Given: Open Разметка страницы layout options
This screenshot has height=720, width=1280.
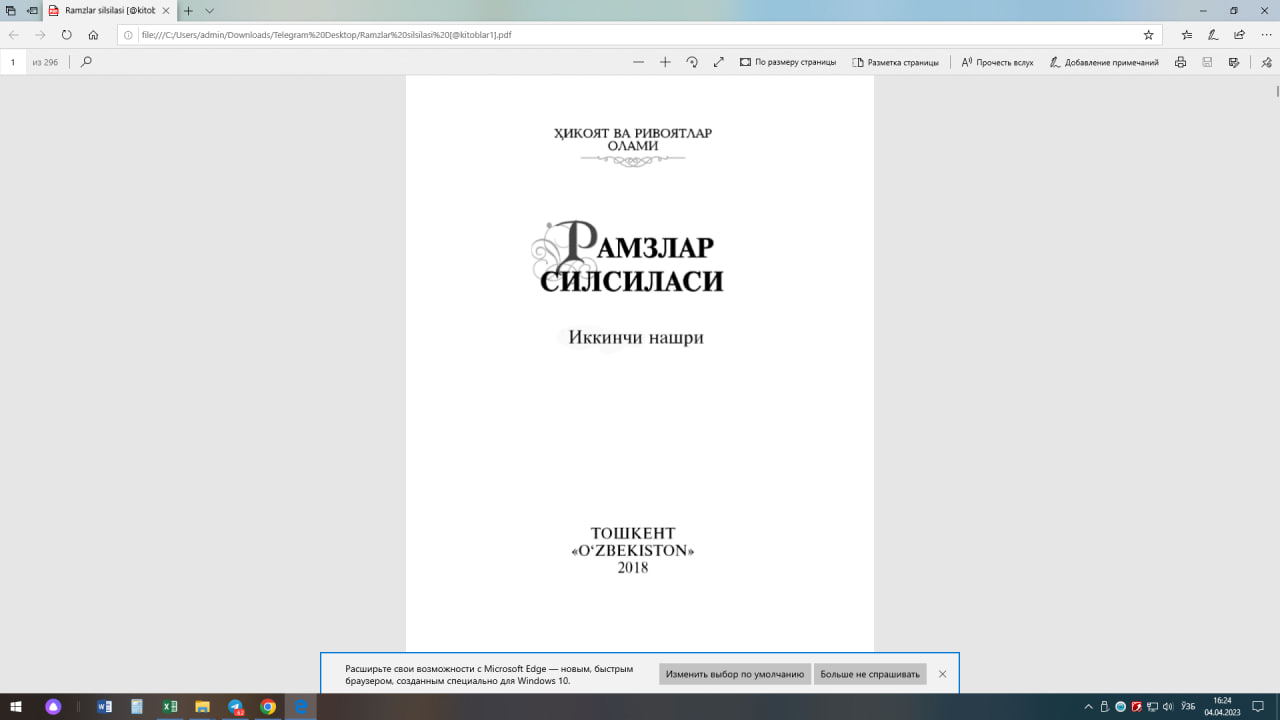Looking at the screenshot, I should [x=895, y=62].
